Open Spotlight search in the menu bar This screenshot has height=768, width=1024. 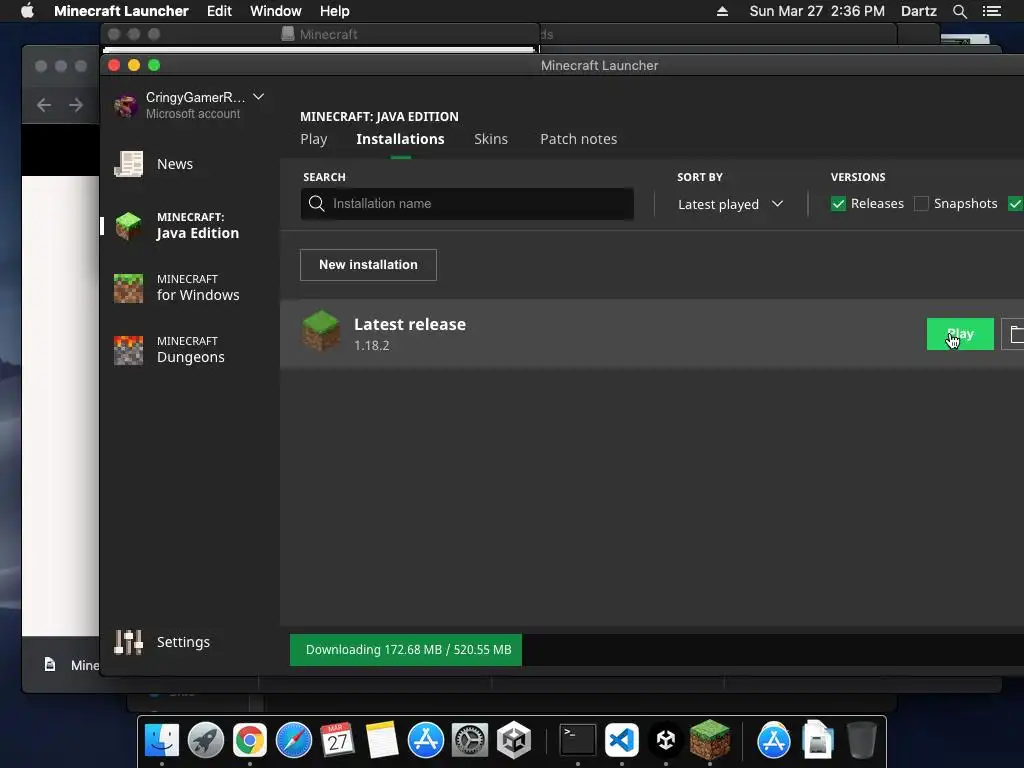(x=959, y=11)
